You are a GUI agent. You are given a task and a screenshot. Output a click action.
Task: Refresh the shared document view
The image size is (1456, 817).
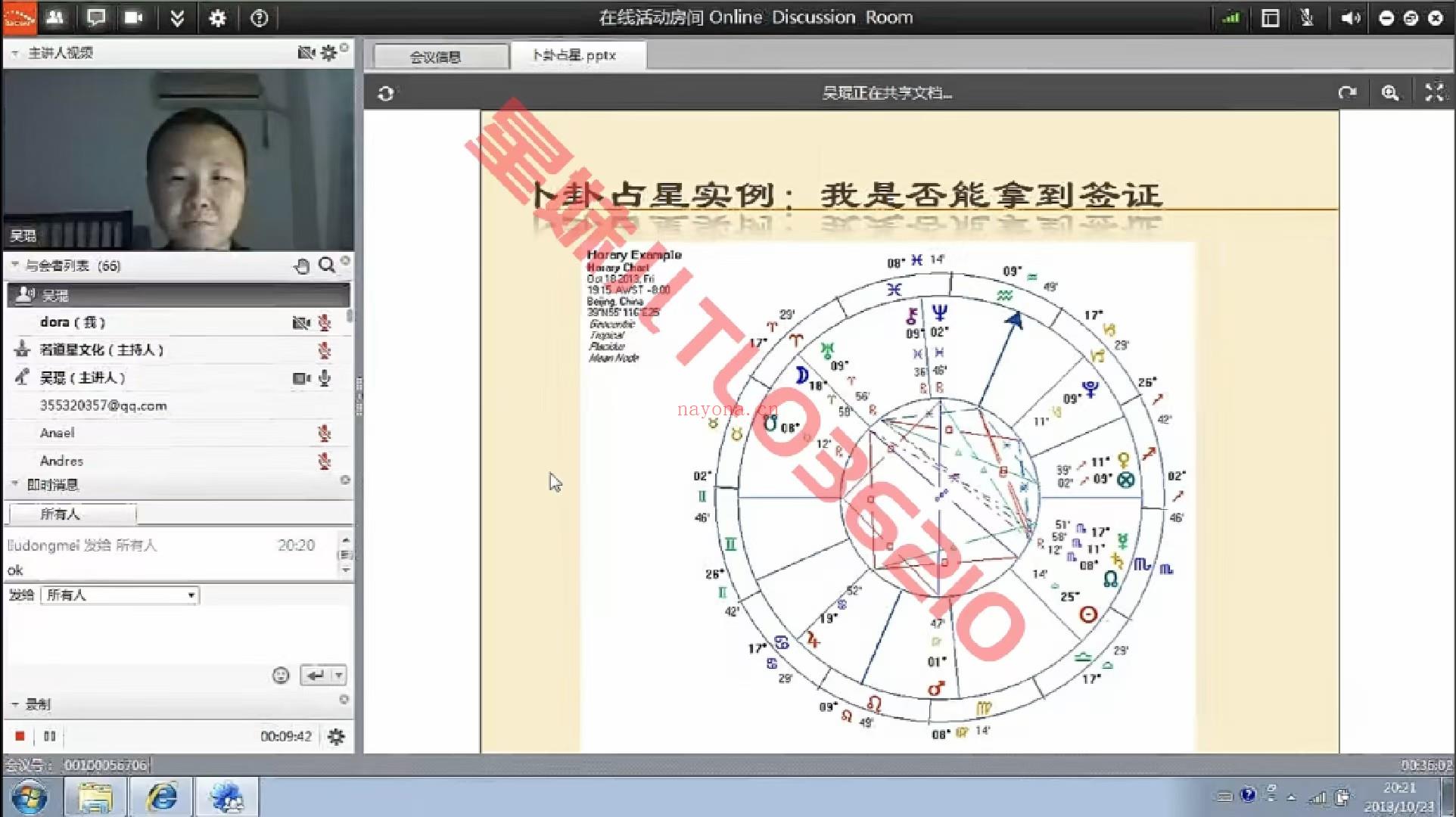(x=385, y=93)
